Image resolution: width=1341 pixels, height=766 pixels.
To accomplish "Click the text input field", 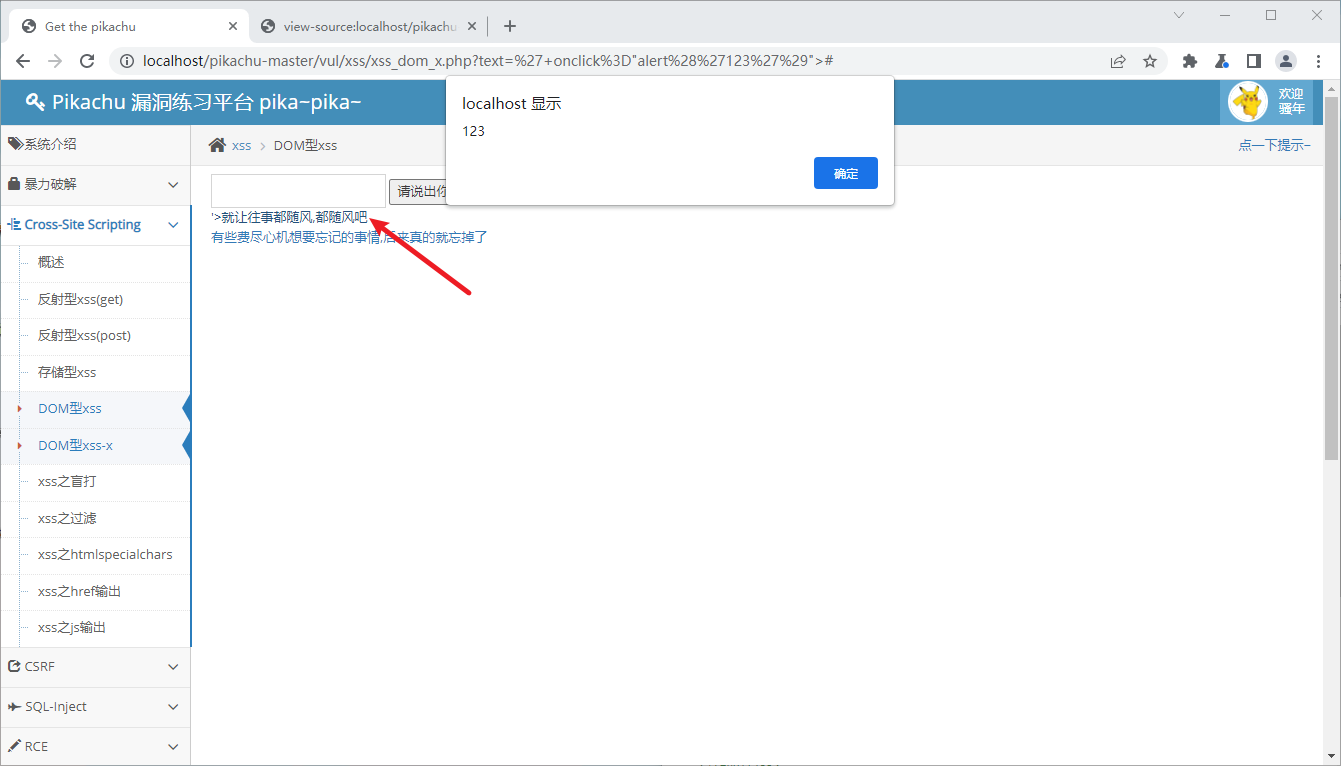I will pos(298,190).
